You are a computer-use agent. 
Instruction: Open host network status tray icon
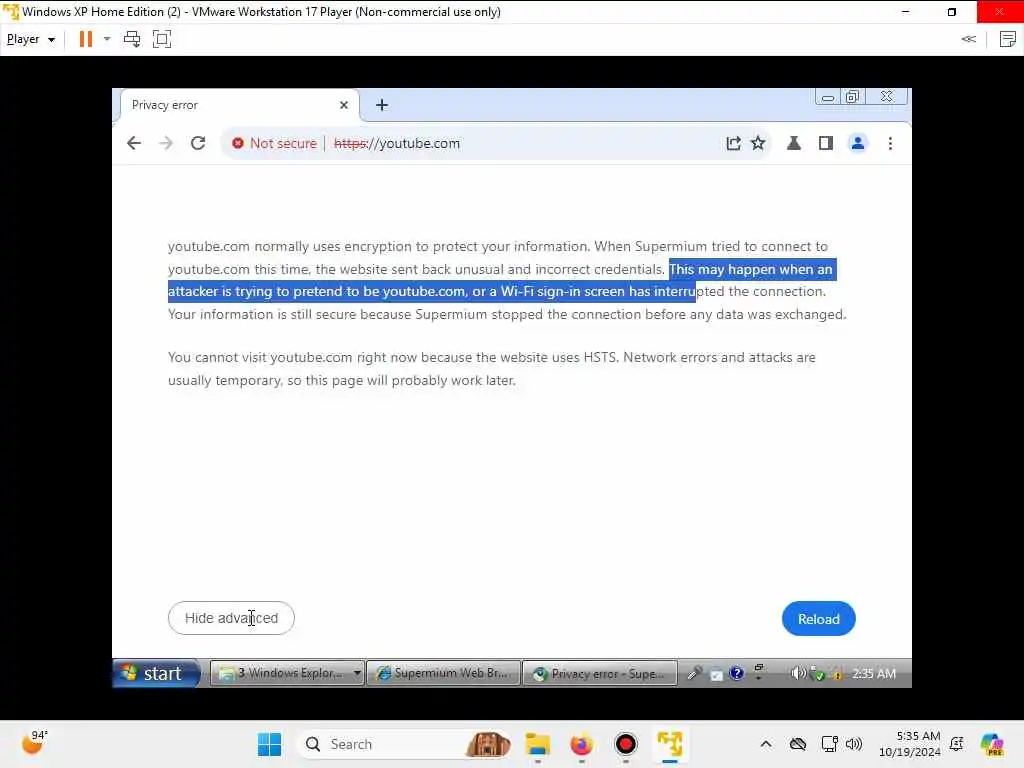pos(829,744)
